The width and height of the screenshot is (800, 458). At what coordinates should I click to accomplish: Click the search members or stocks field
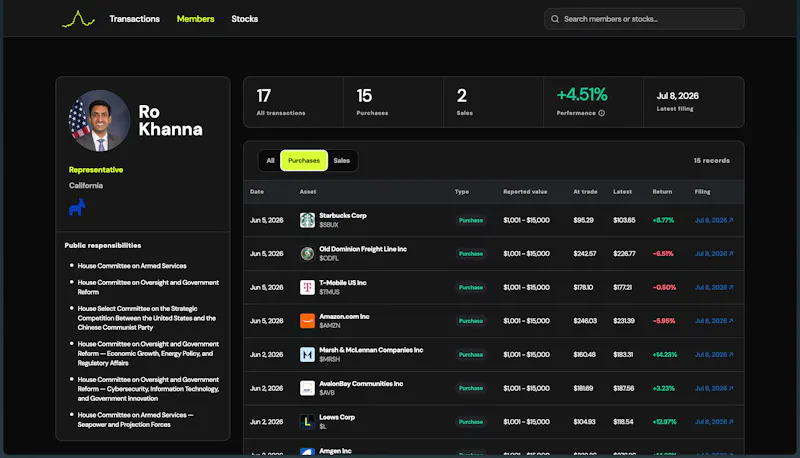click(644, 19)
